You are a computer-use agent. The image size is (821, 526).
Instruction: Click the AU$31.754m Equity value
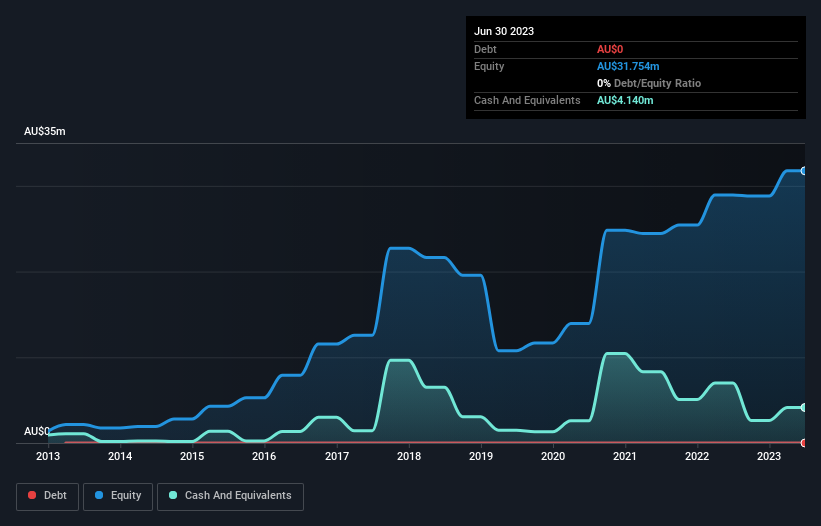(x=628, y=66)
